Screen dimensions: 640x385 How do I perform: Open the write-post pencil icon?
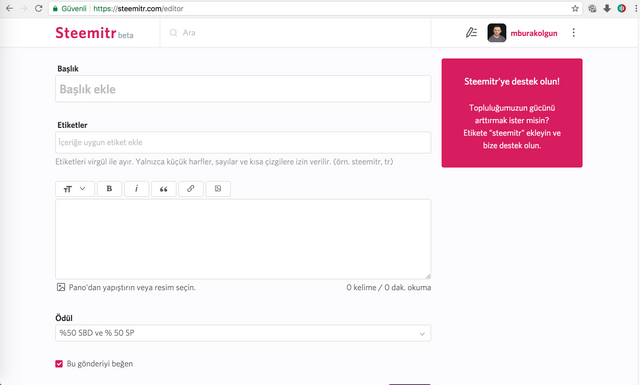(x=471, y=32)
